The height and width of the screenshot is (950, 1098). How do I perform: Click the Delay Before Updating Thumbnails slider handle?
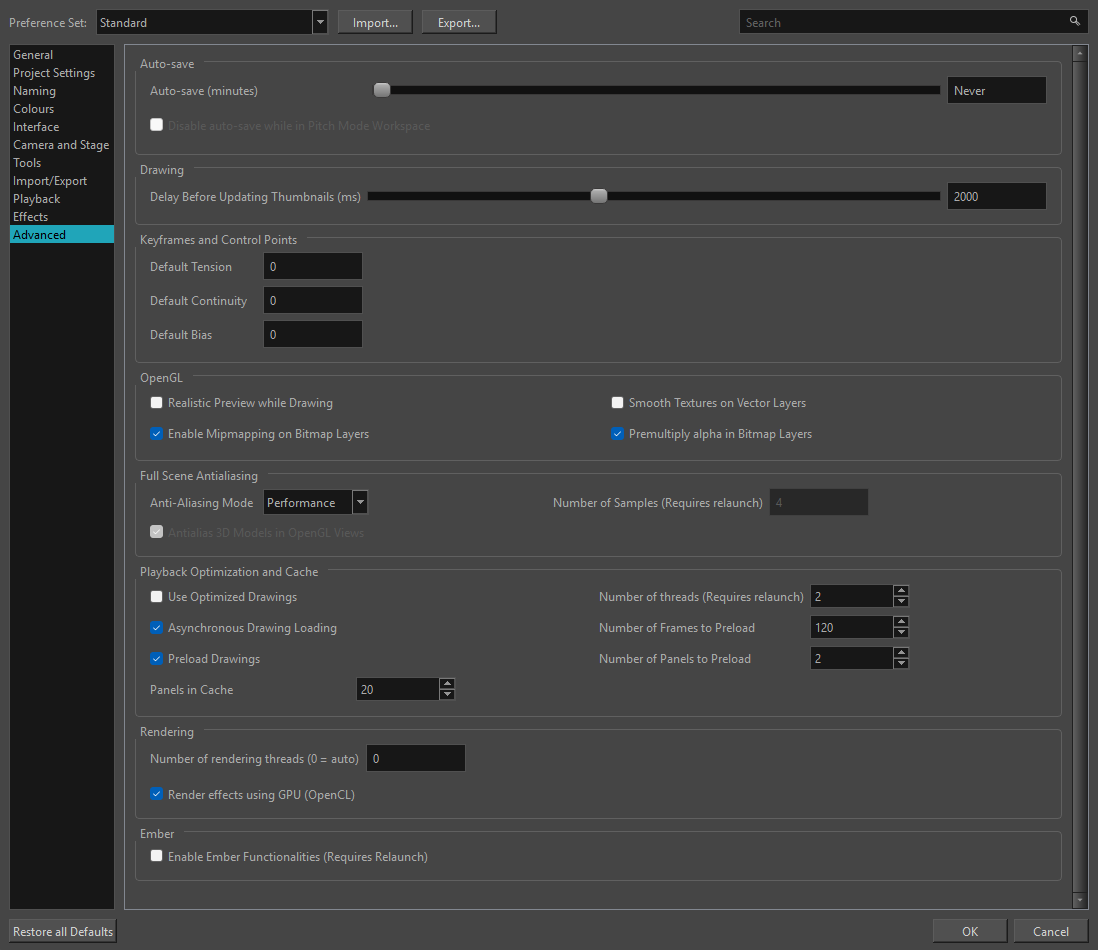(599, 196)
